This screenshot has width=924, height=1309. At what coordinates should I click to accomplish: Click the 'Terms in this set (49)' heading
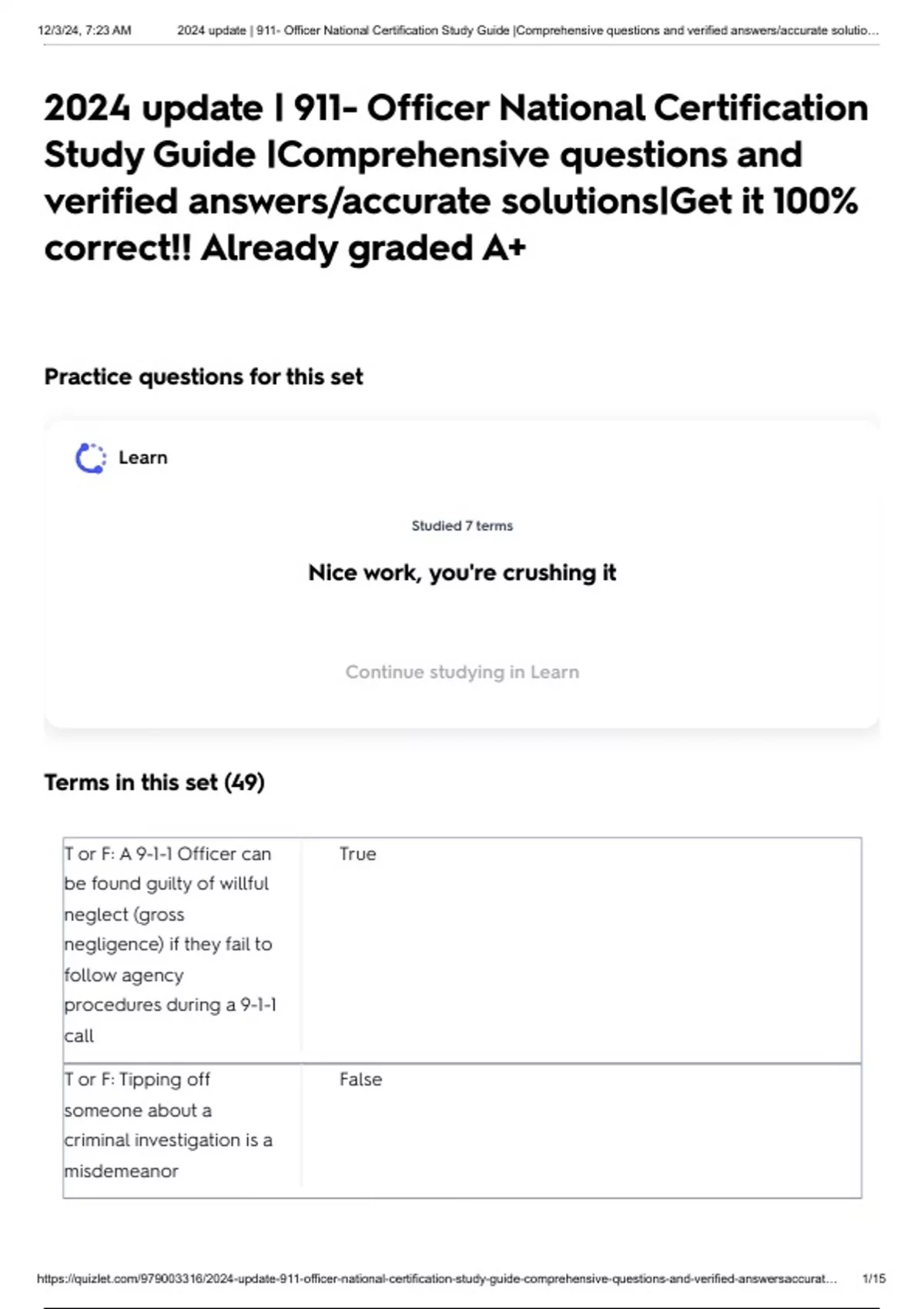[154, 782]
